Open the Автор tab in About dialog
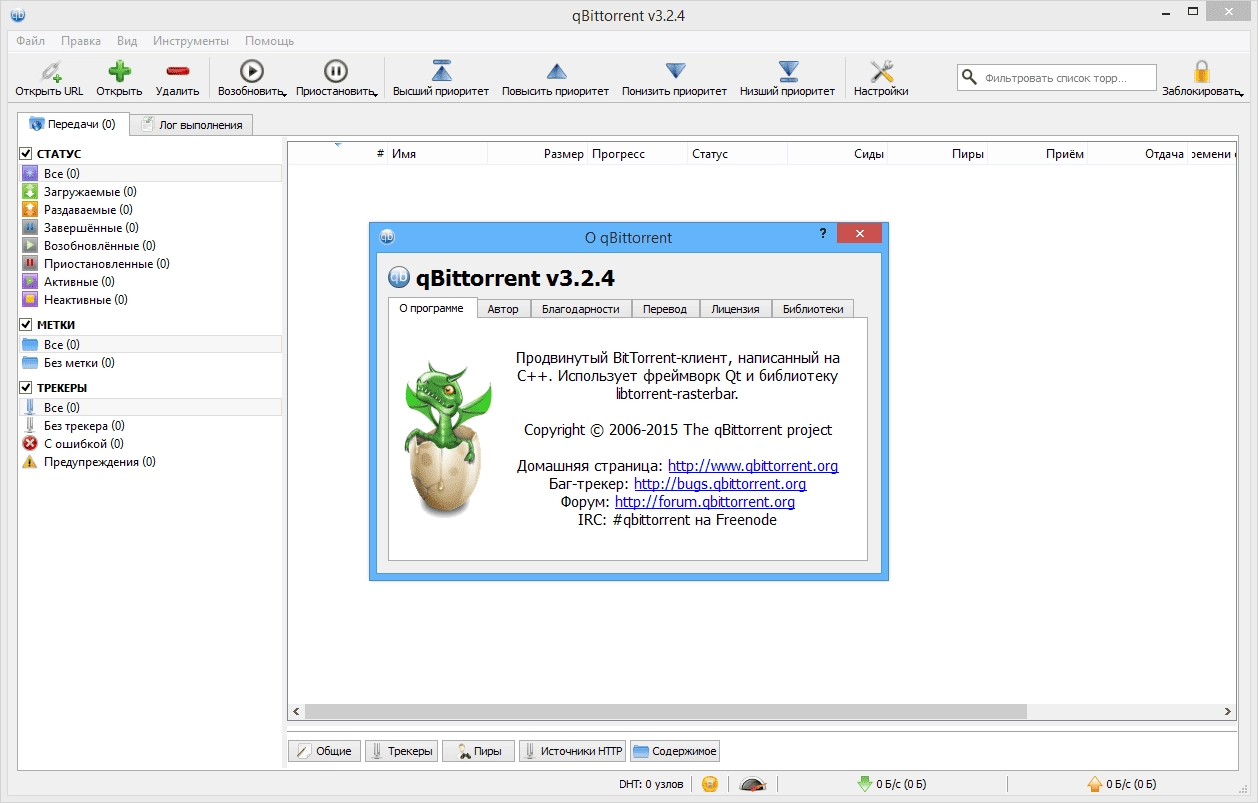The height and width of the screenshot is (803, 1258). coord(503,309)
